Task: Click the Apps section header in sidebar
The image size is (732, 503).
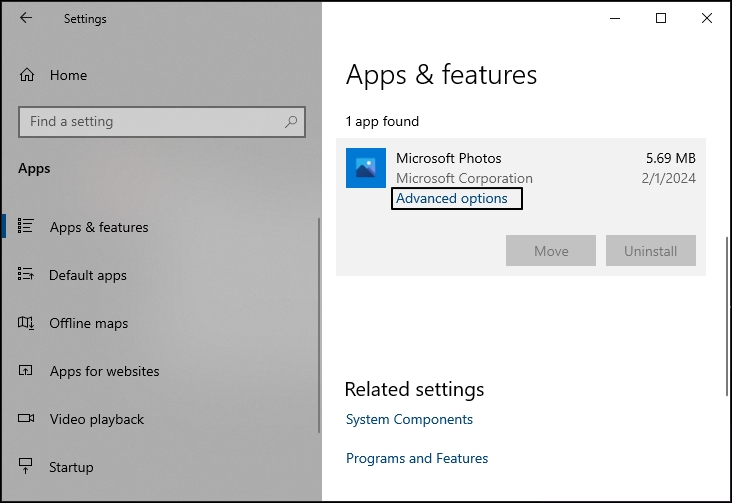Action: coord(34,169)
